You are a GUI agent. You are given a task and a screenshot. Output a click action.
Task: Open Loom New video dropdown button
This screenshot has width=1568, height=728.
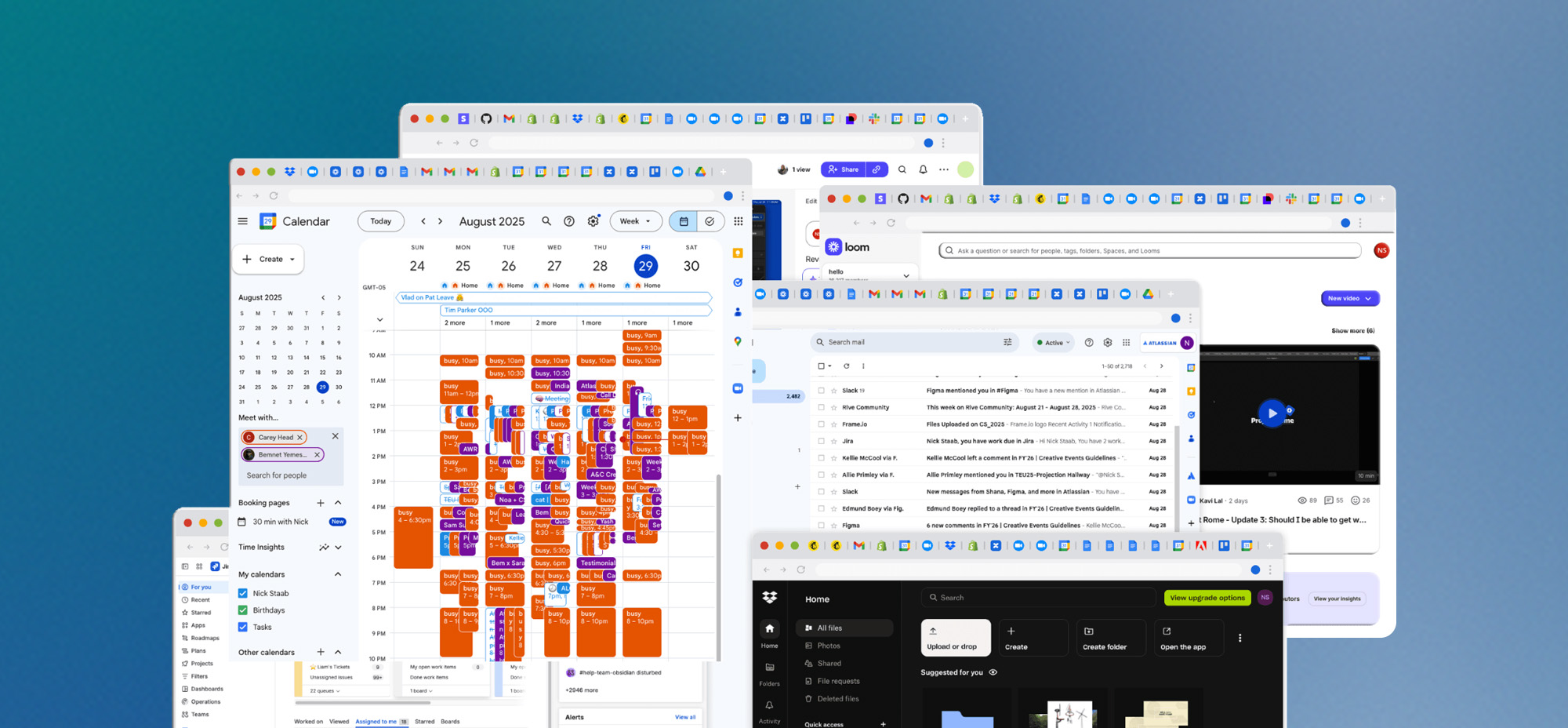(x=1350, y=299)
